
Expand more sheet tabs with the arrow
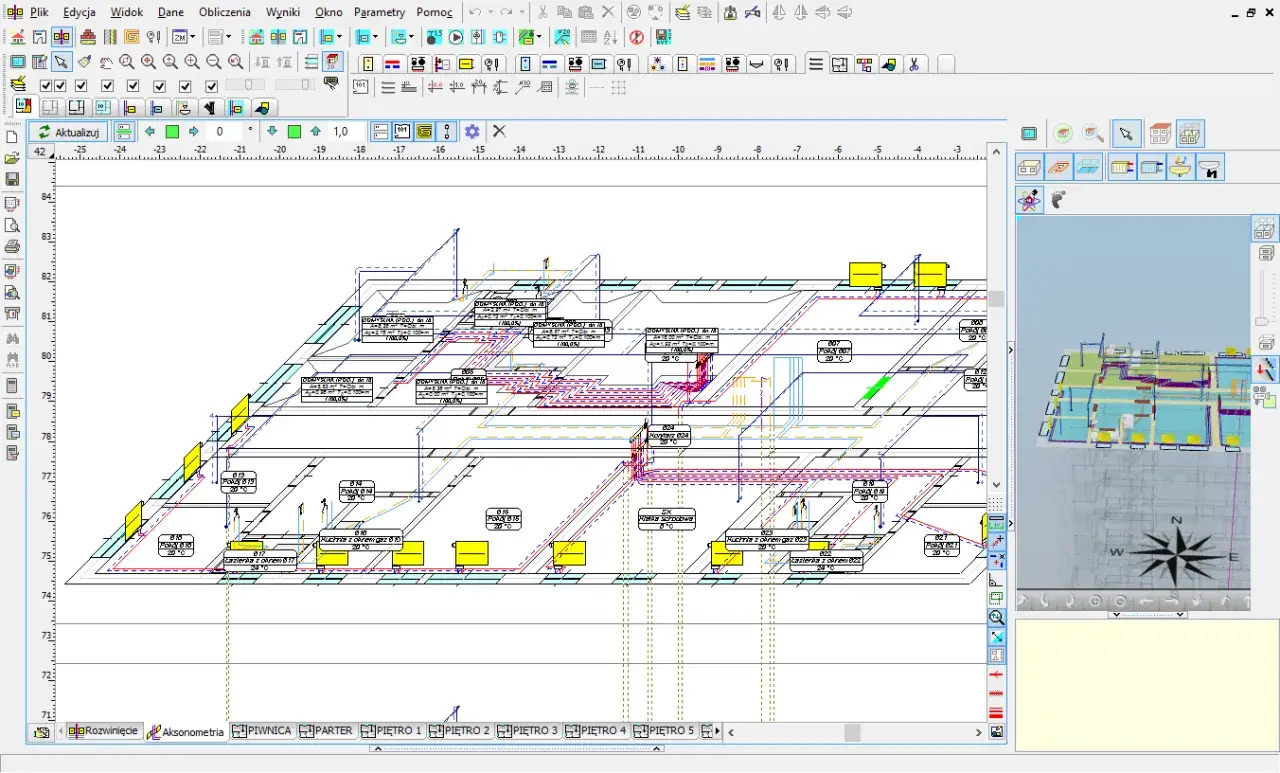pyautogui.click(x=716, y=732)
